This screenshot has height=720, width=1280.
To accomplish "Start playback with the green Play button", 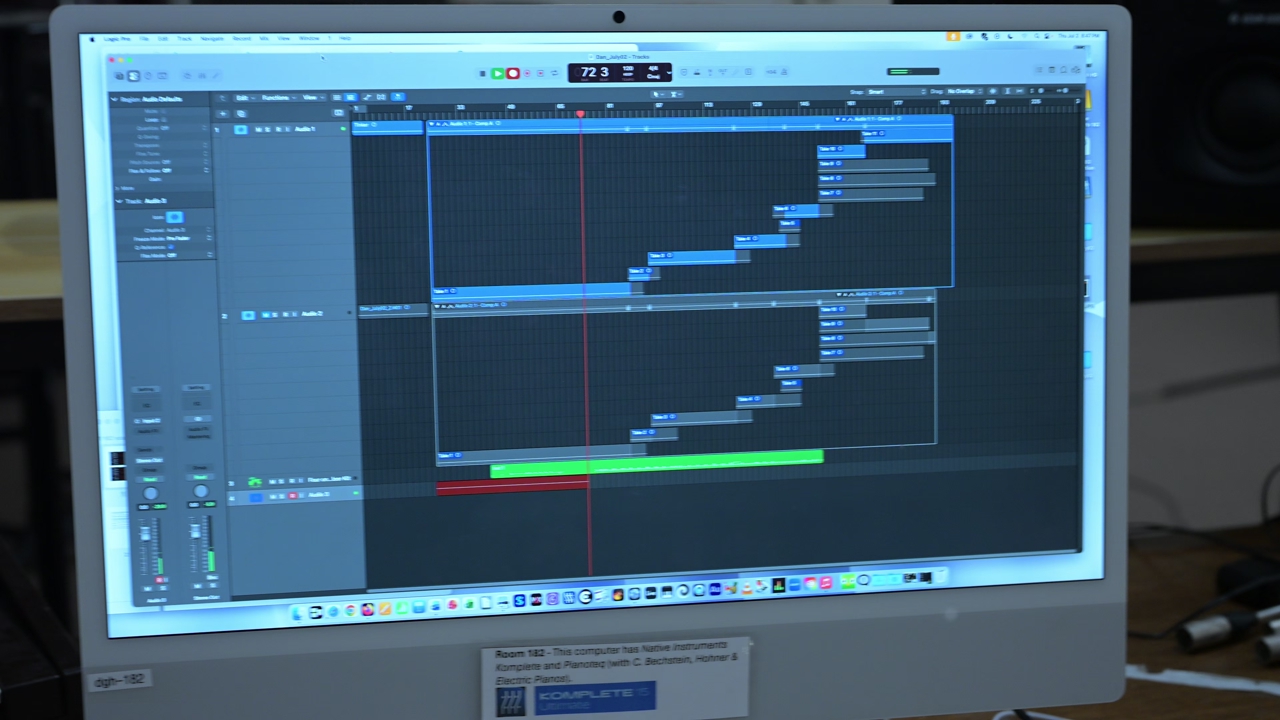I will (x=498, y=73).
